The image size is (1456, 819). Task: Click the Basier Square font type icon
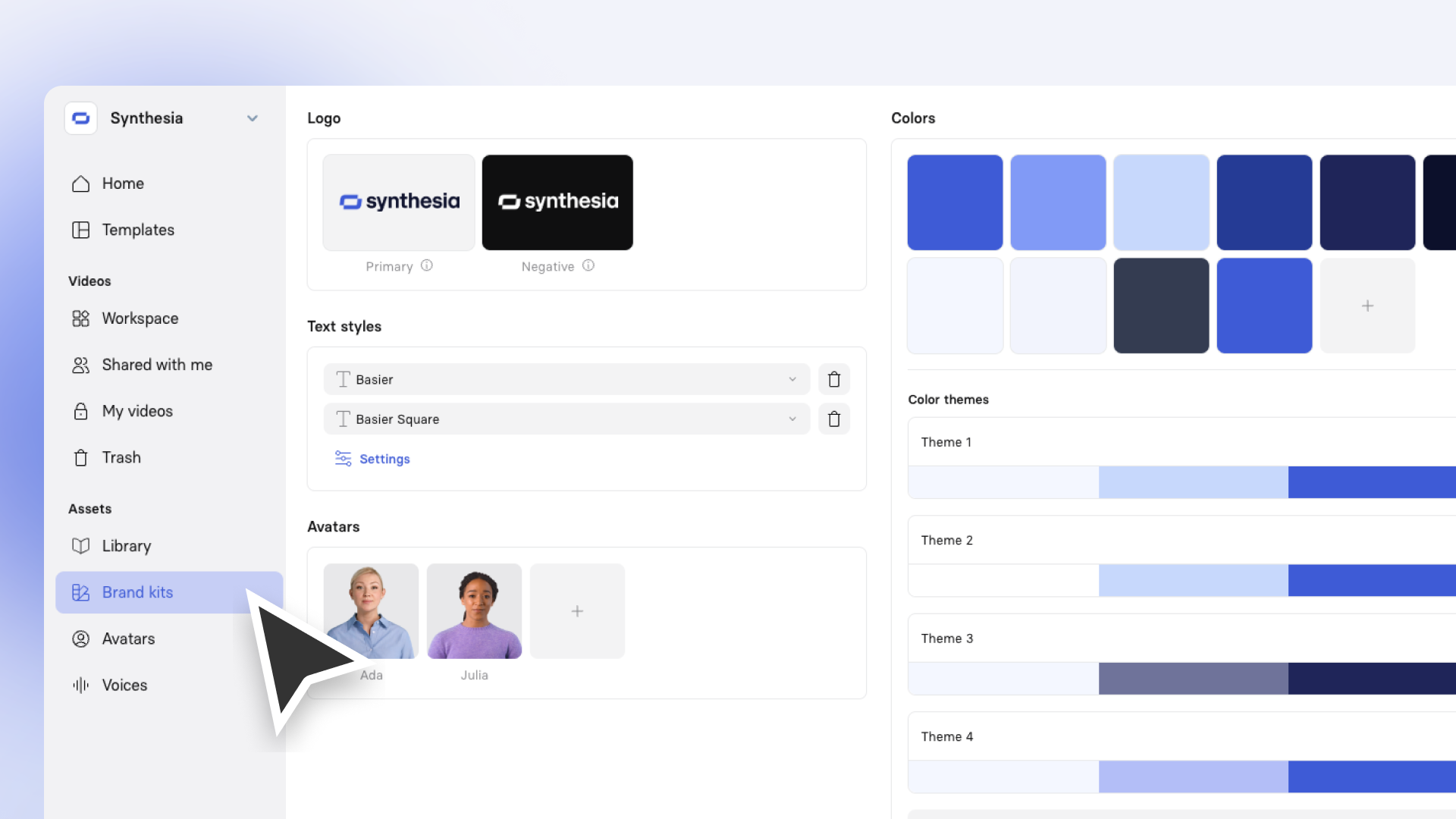click(x=344, y=419)
